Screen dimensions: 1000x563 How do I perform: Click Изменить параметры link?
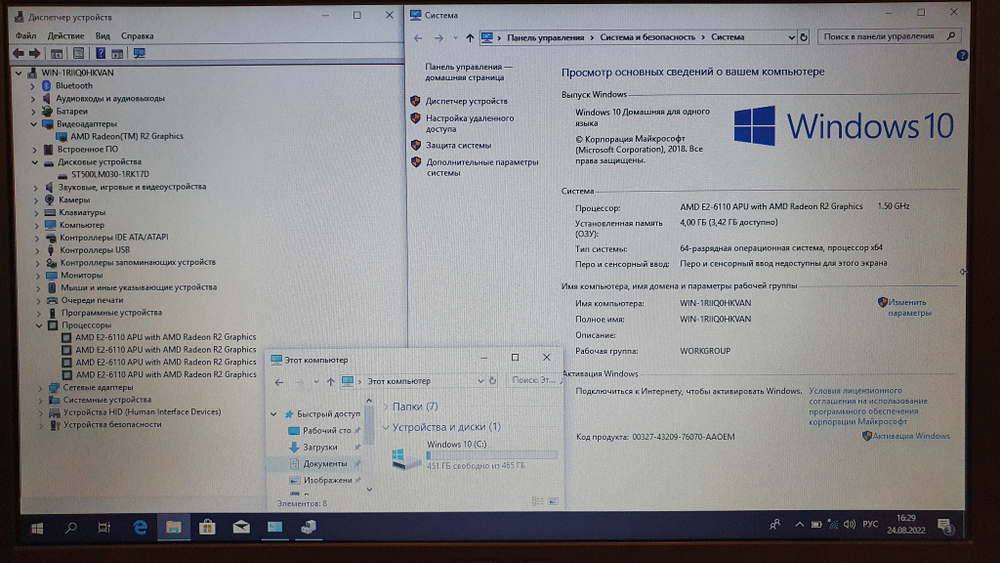point(909,307)
